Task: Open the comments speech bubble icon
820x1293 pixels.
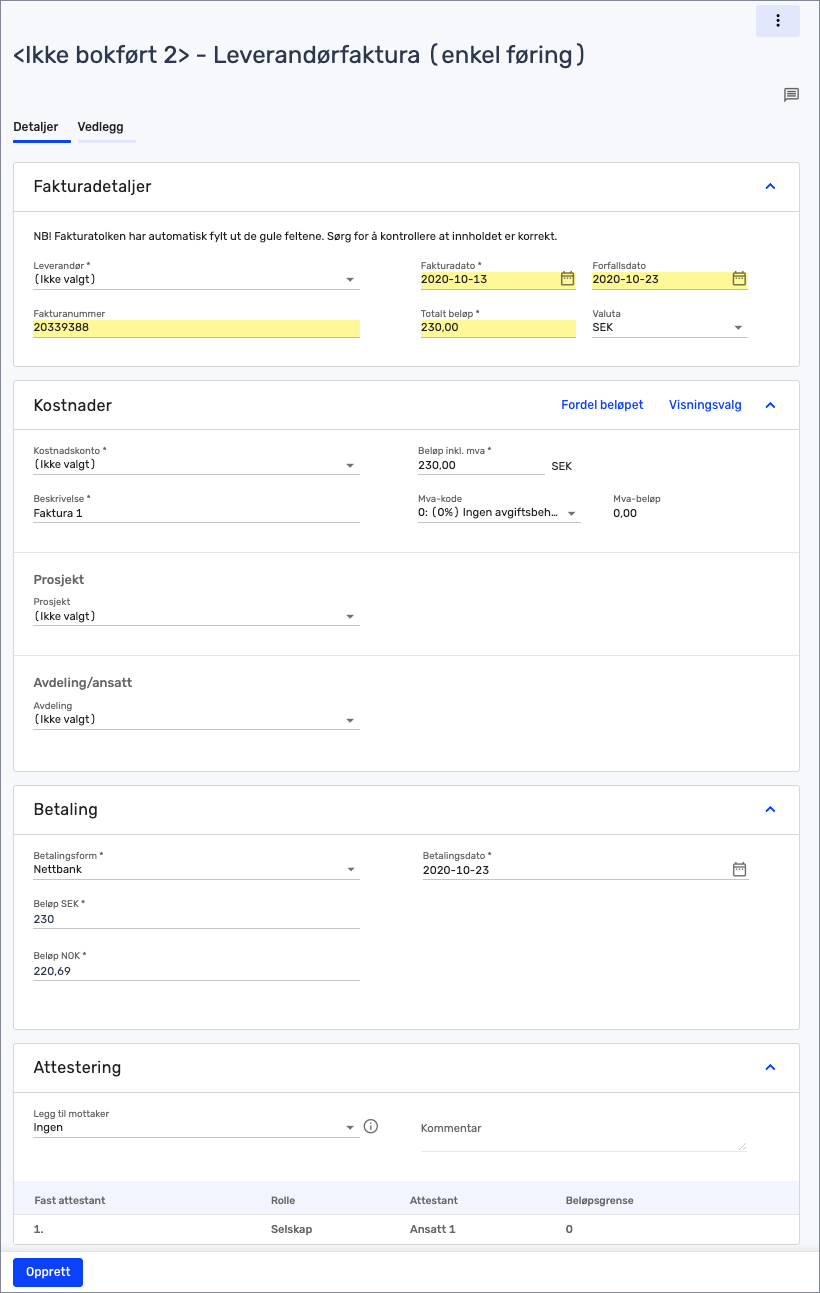Action: pyautogui.click(x=791, y=95)
